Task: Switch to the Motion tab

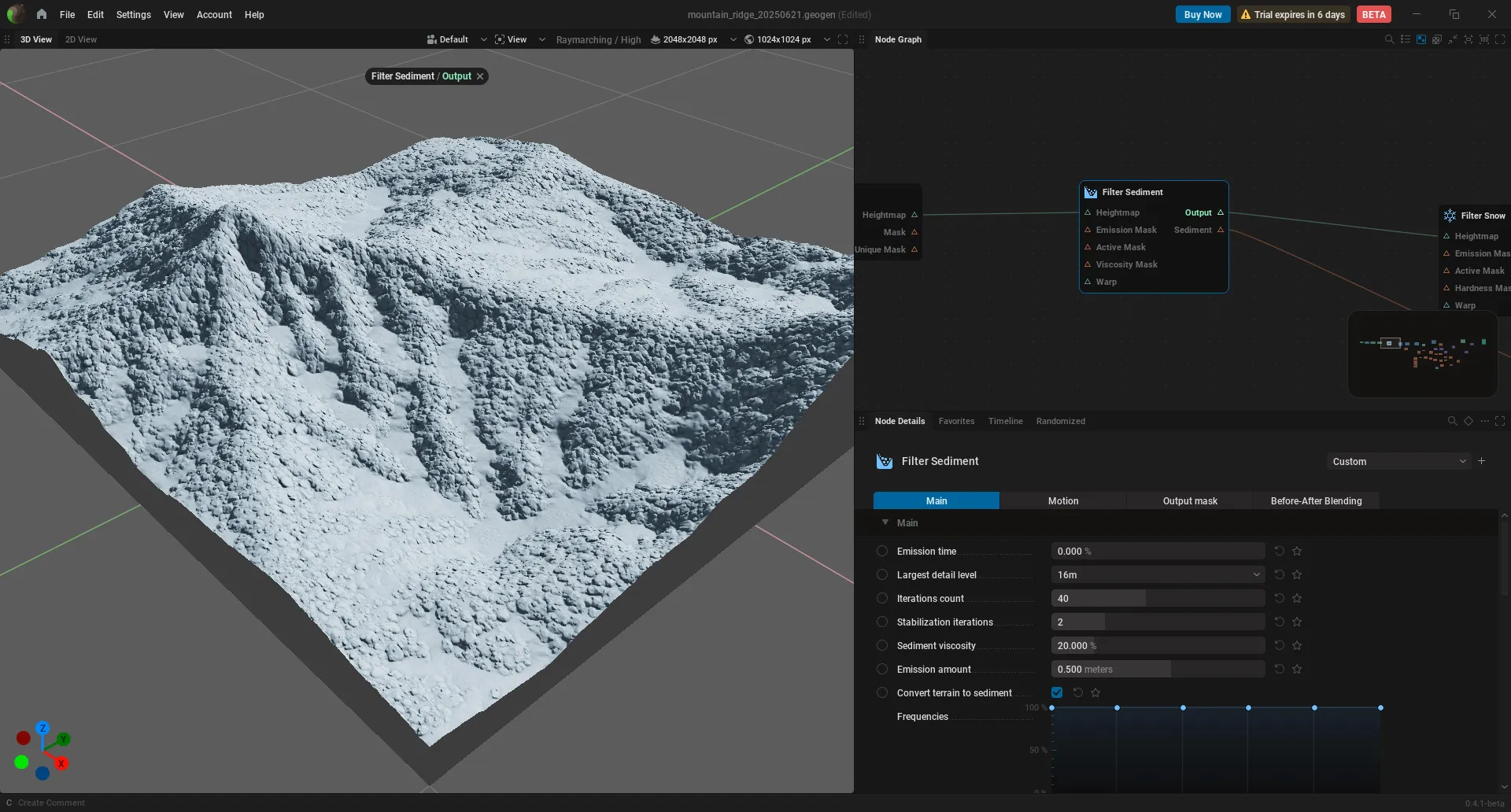Action: pyautogui.click(x=1063, y=500)
